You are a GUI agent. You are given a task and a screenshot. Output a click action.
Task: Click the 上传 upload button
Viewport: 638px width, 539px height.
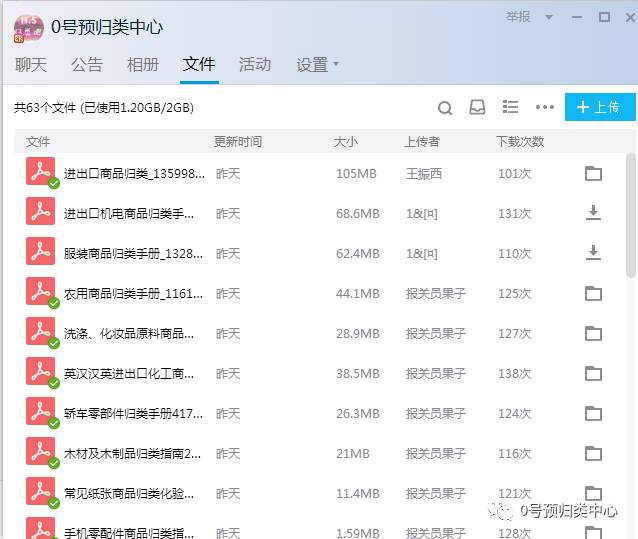598,107
